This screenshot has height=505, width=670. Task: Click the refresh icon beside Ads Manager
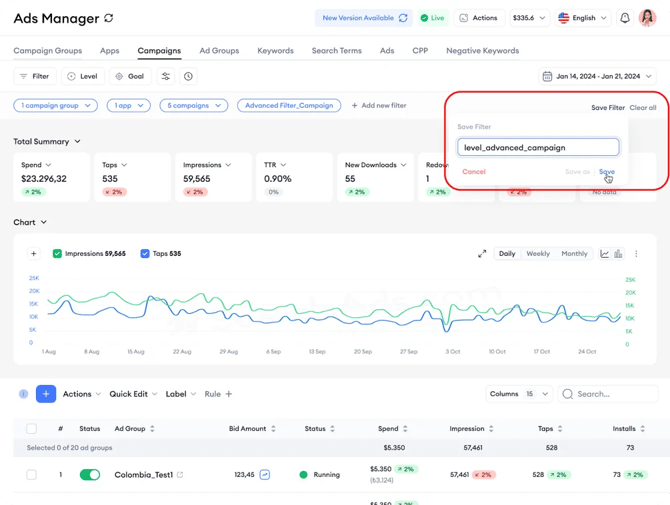tap(108, 19)
